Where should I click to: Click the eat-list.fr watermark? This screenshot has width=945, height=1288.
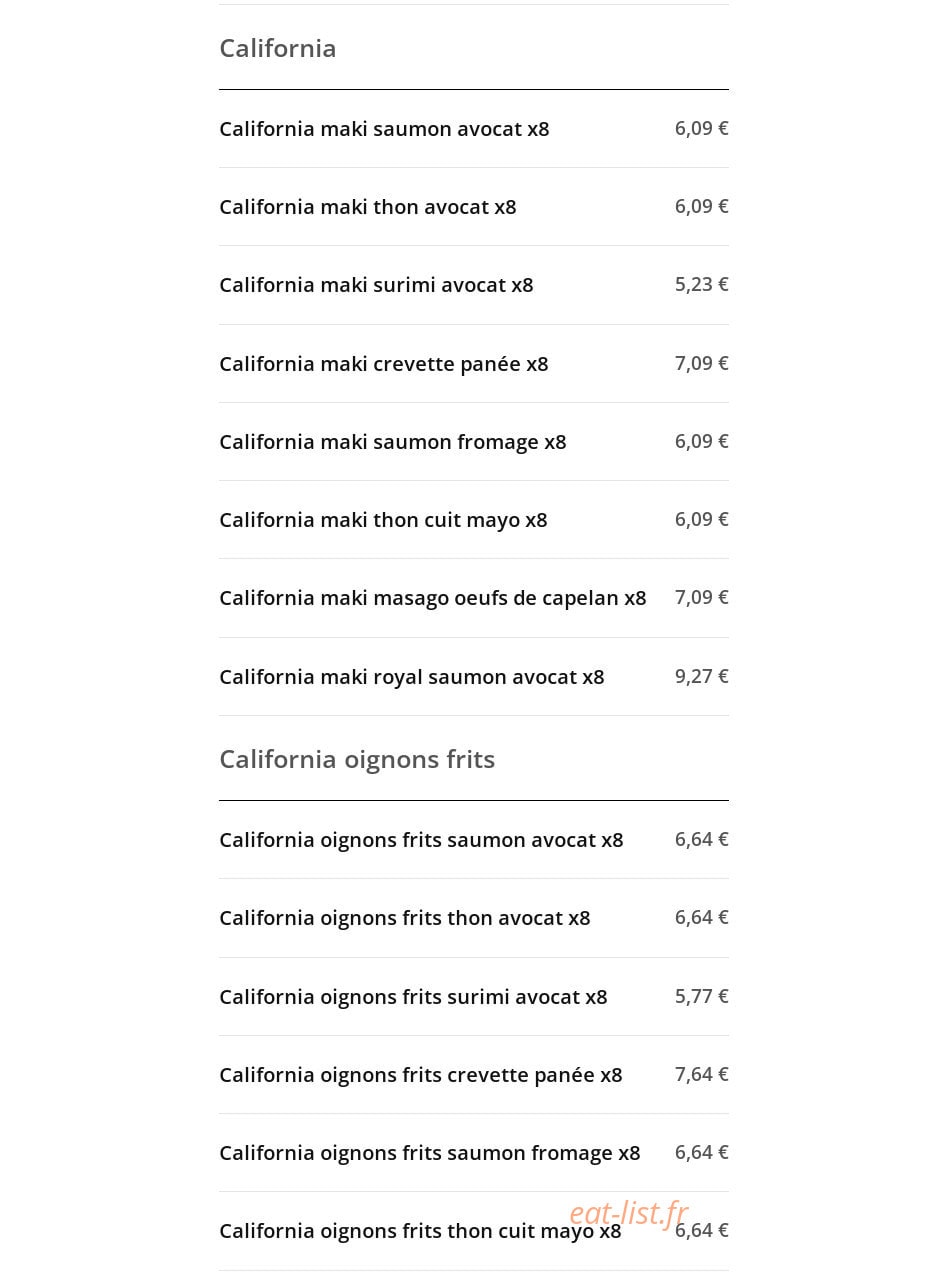pyautogui.click(x=629, y=1212)
